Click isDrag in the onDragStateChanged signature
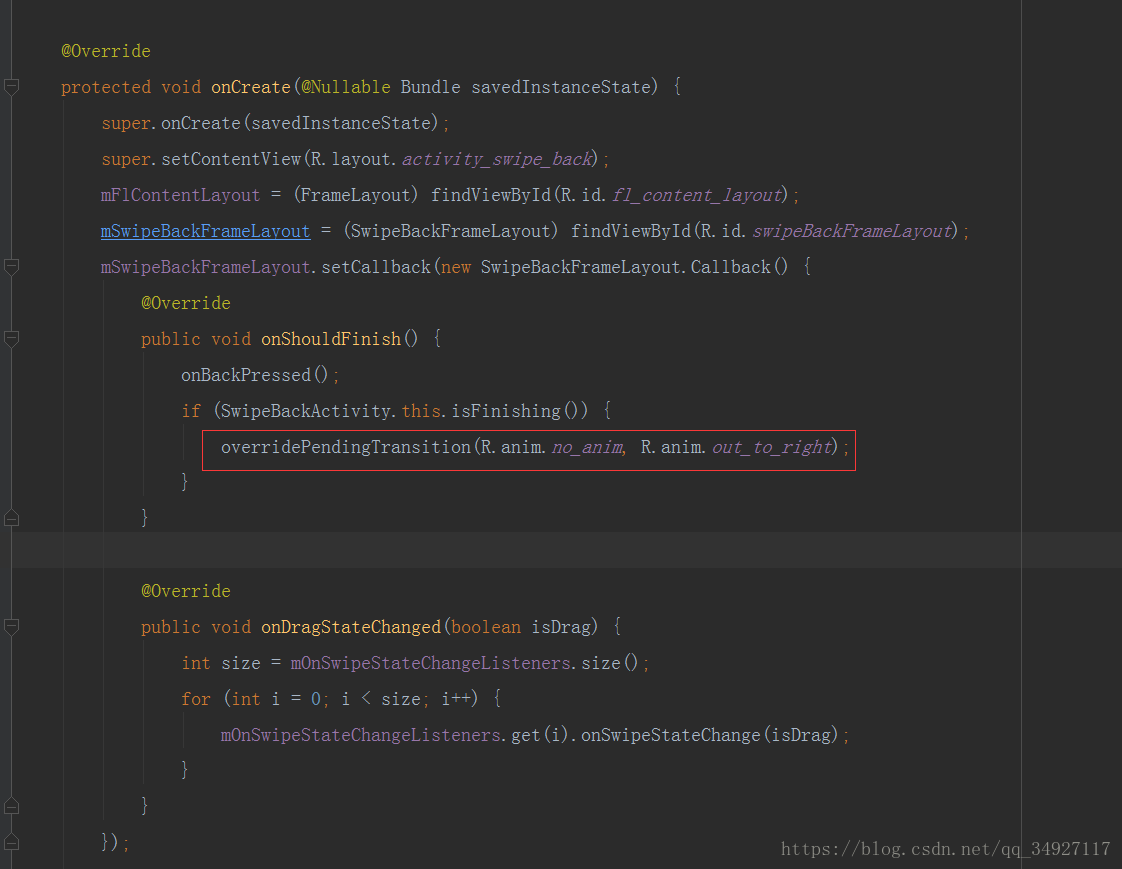The width and height of the screenshot is (1122, 869). coord(561,627)
